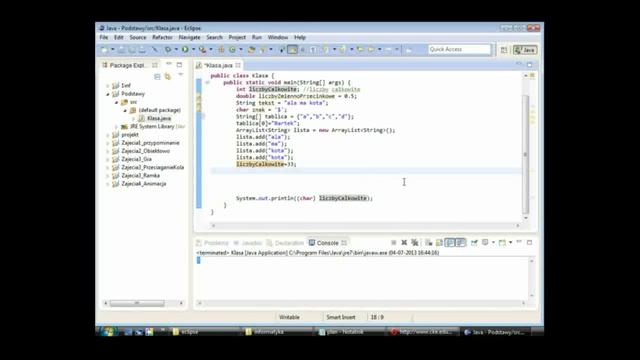Select Klasa.java in Package Explorer
Screen dimensions: 640x360
coord(155,118)
